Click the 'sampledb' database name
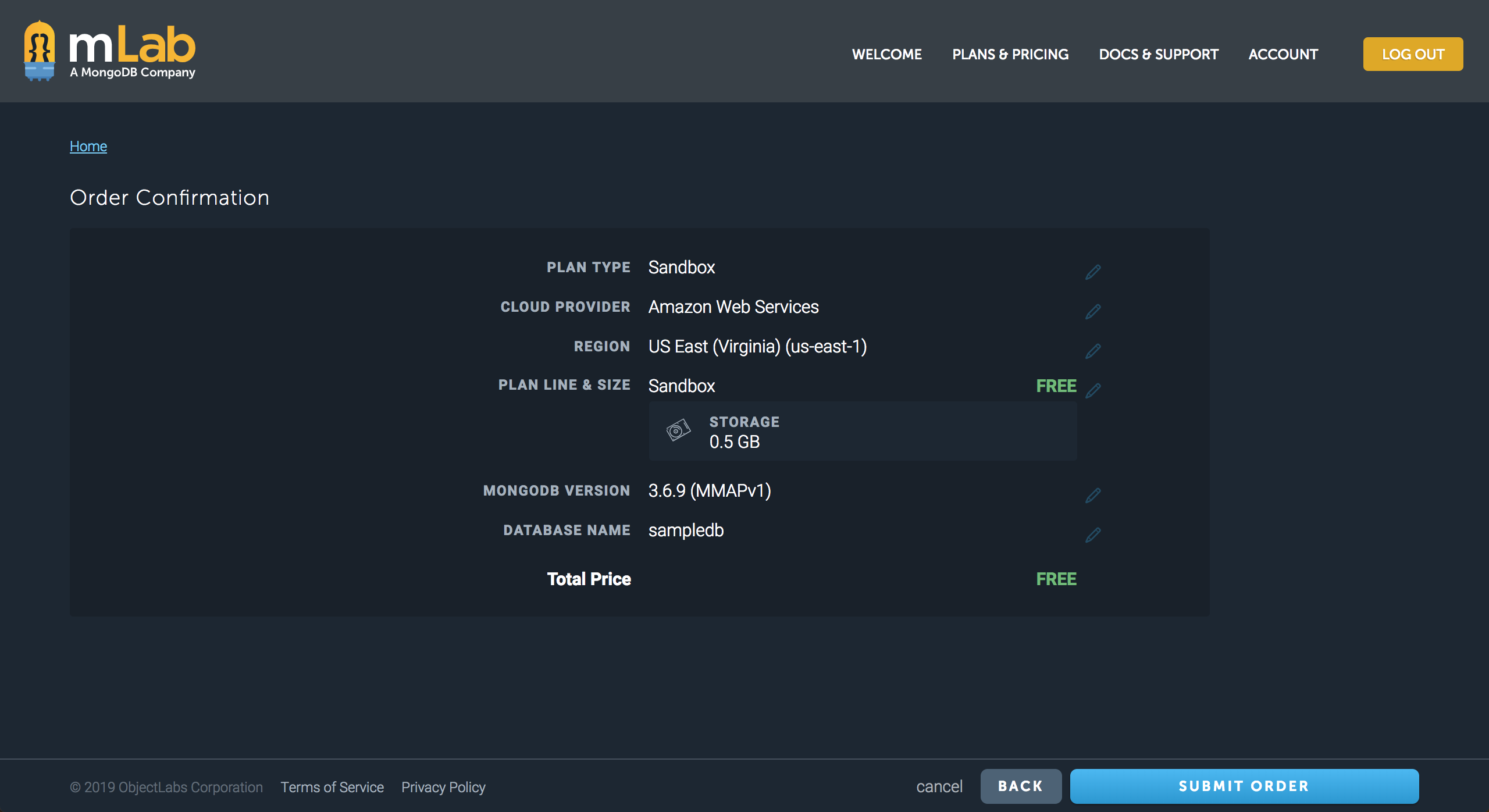 (686, 530)
